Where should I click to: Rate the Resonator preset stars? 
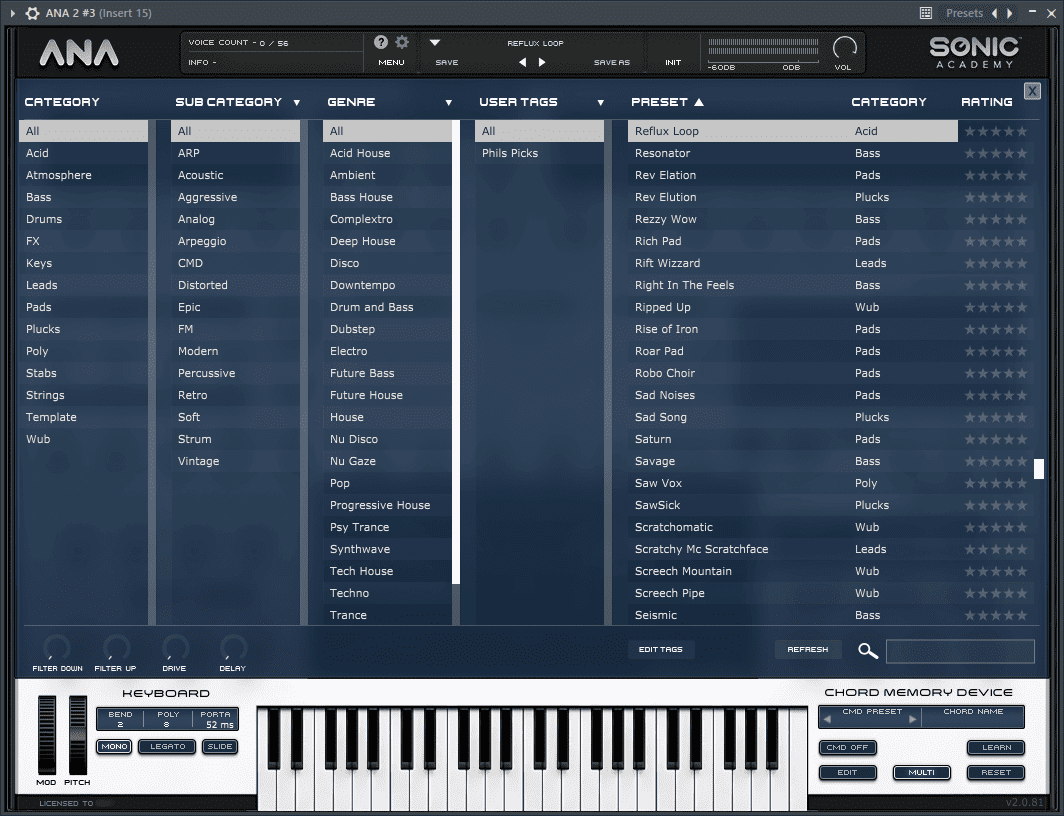click(x=995, y=153)
